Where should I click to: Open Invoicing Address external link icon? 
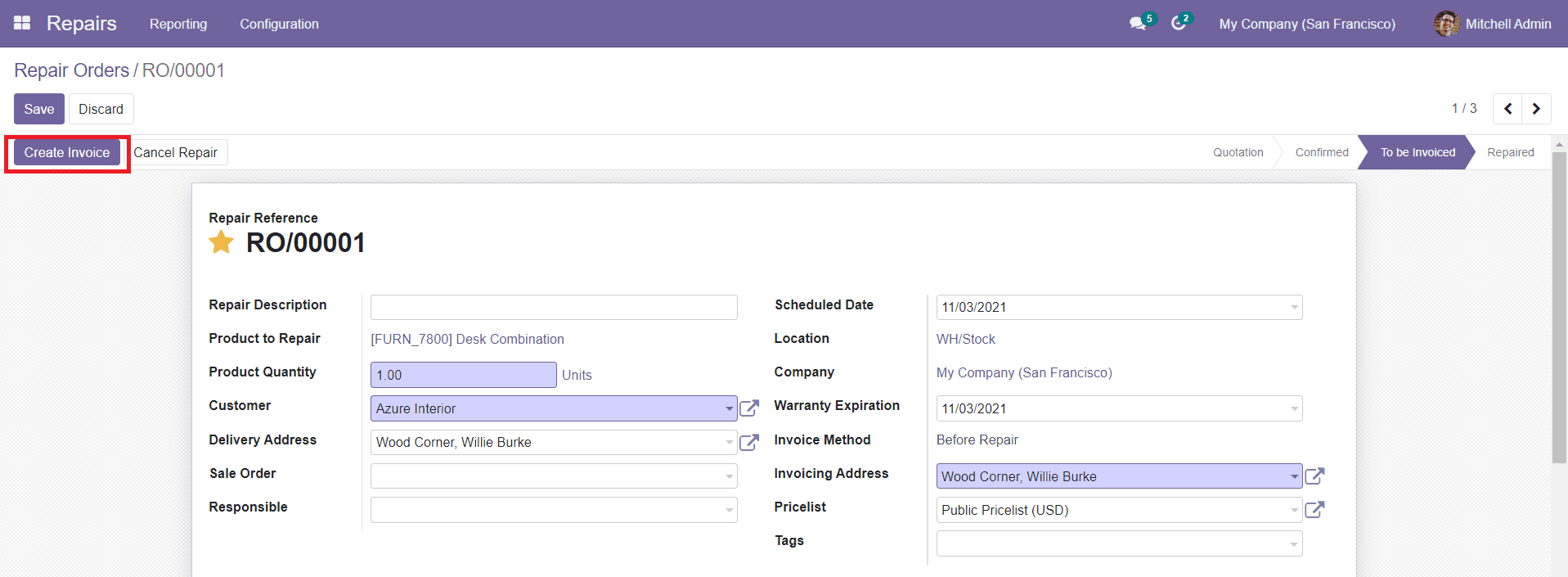(x=1314, y=476)
